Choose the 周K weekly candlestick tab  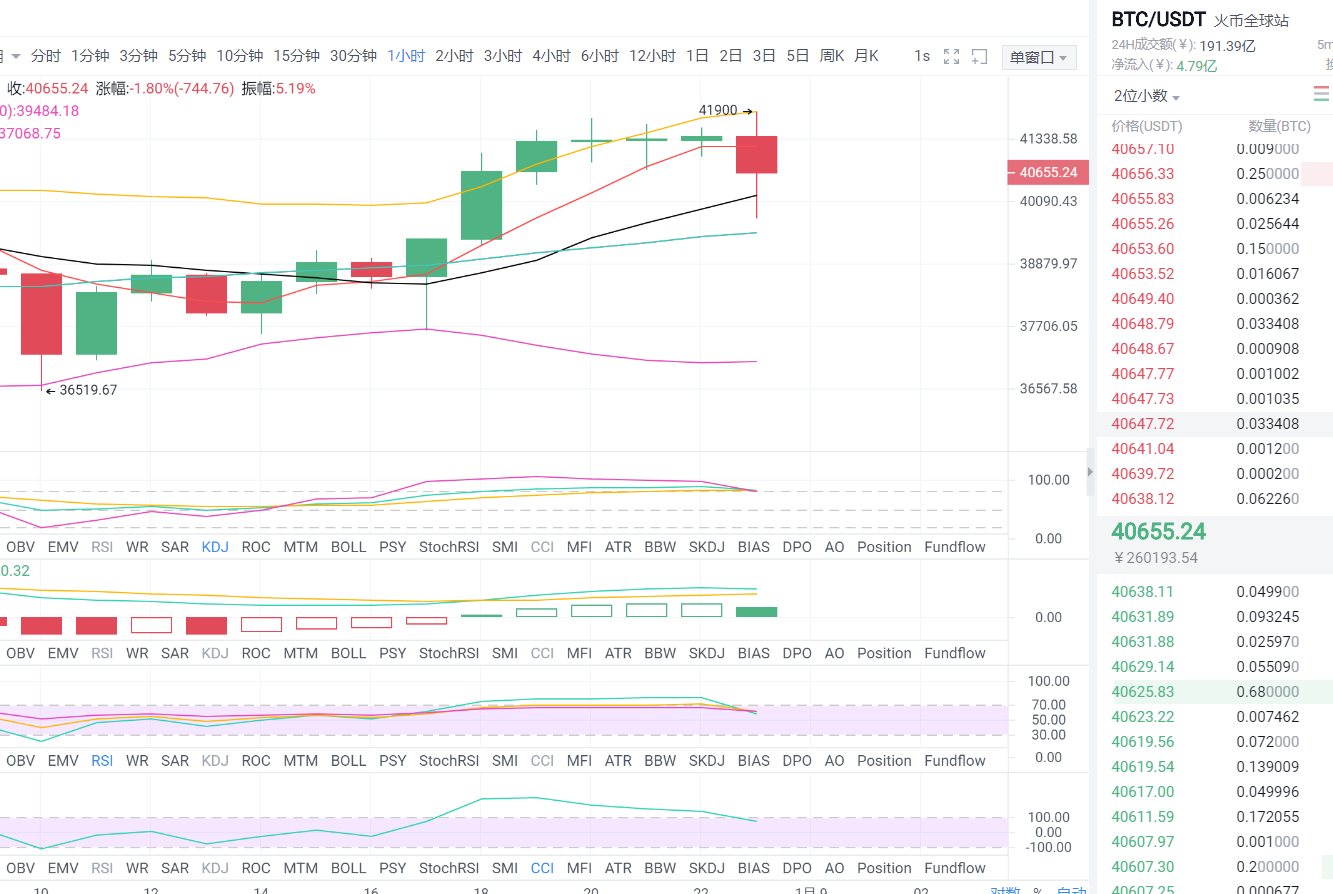coord(832,56)
